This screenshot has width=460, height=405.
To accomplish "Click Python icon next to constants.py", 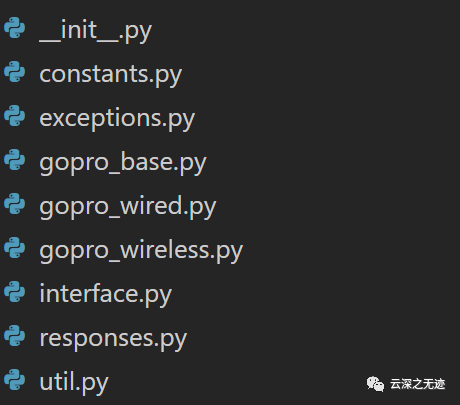I will click(x=15, y=71).
